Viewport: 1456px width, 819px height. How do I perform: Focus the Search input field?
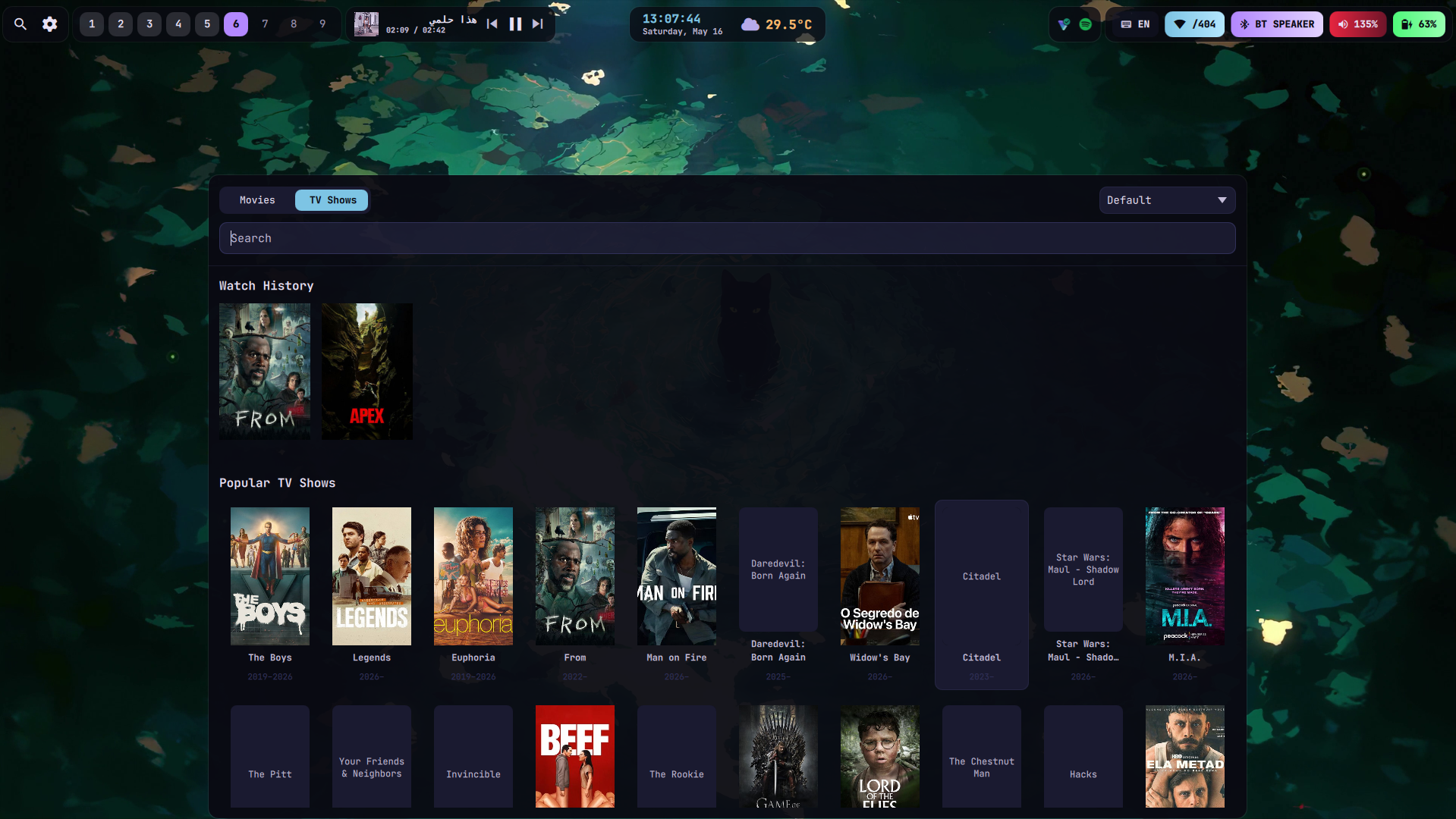point(727,238)
